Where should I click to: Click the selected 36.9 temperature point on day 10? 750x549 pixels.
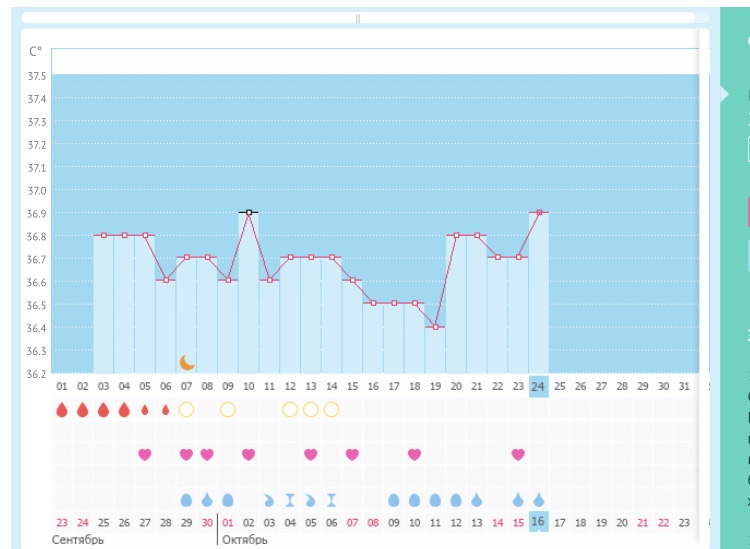coord(249,212)
